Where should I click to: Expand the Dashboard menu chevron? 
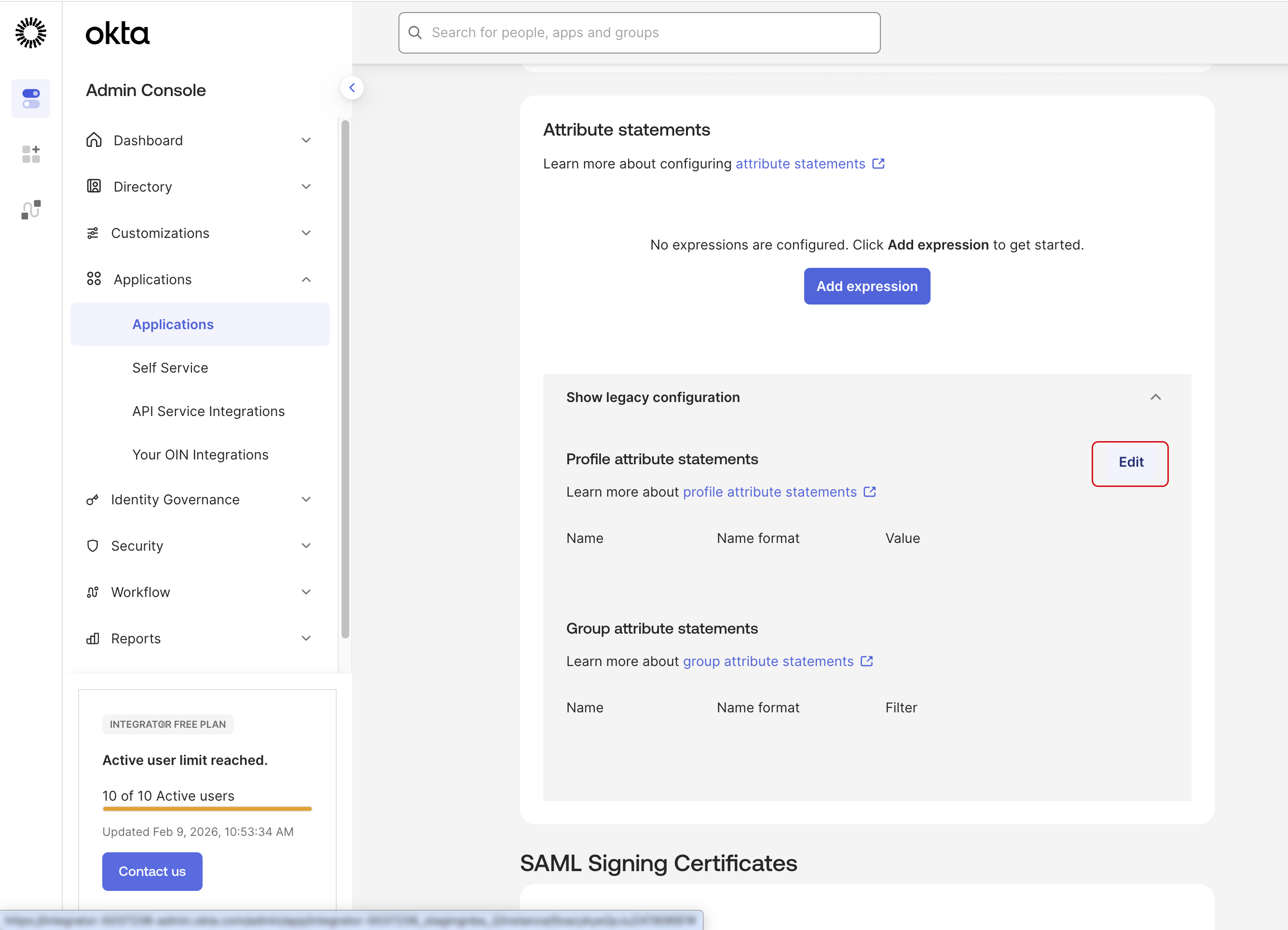point(306,140)
